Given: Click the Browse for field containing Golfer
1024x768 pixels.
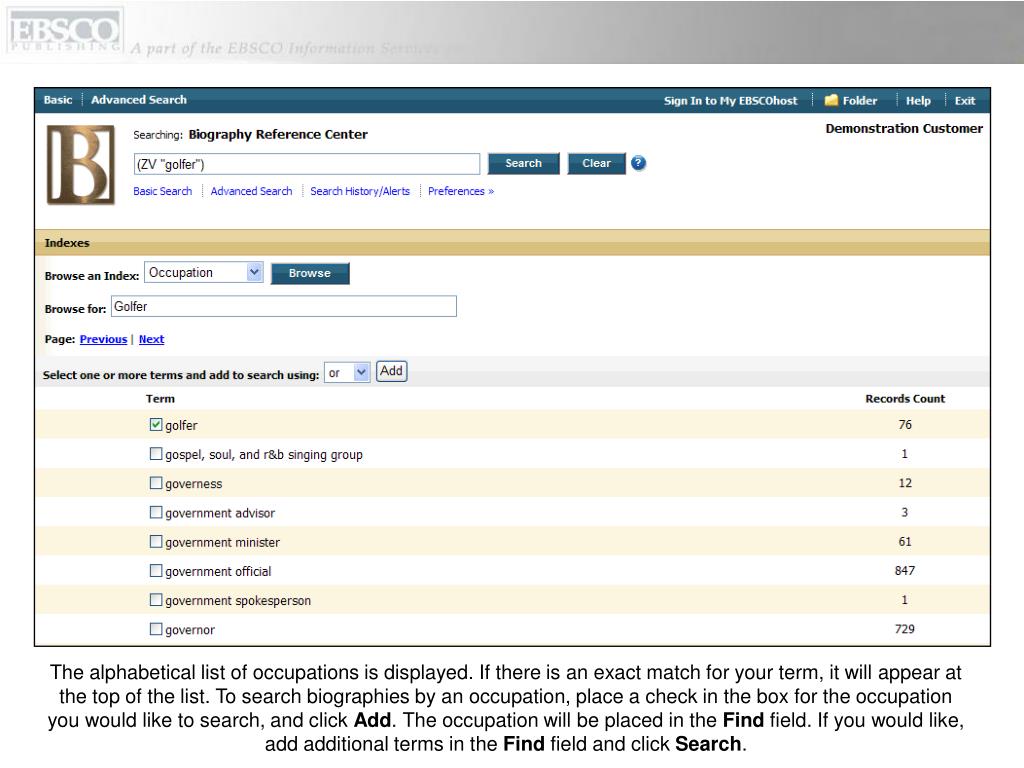Looking at the screenshot, I should [x=283, y=306].
